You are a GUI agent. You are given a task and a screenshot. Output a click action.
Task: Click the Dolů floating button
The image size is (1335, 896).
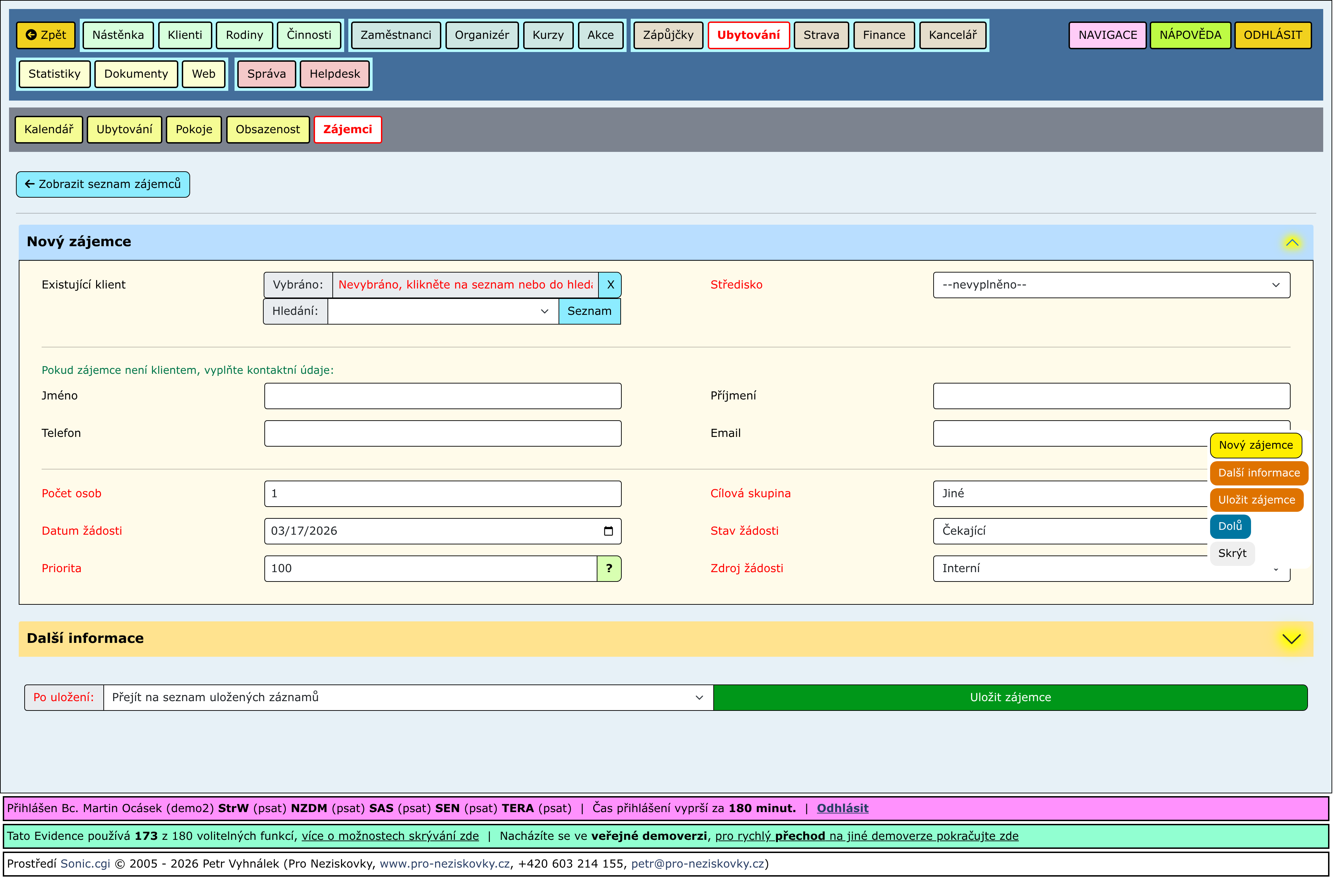point(1231,527)
